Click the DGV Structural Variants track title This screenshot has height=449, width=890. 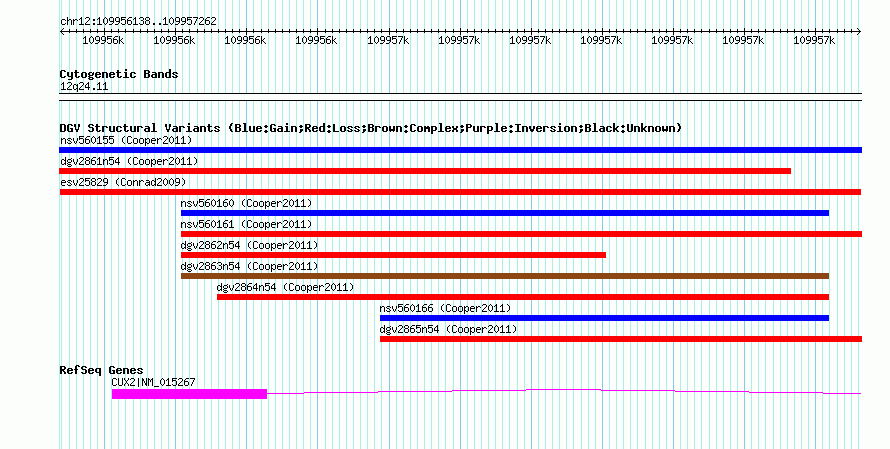371,128
